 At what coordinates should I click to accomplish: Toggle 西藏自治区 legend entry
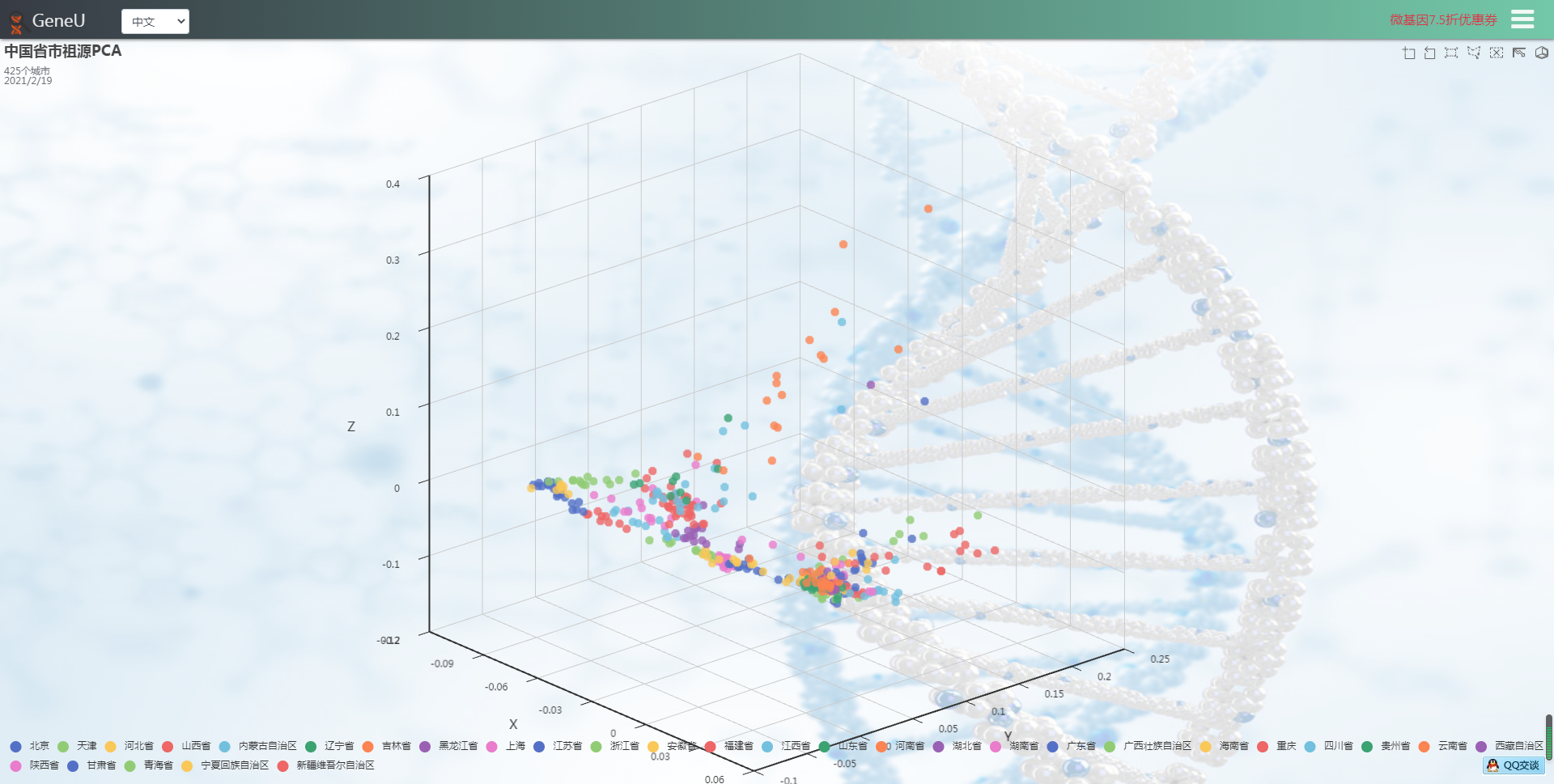coord(1509,746)
